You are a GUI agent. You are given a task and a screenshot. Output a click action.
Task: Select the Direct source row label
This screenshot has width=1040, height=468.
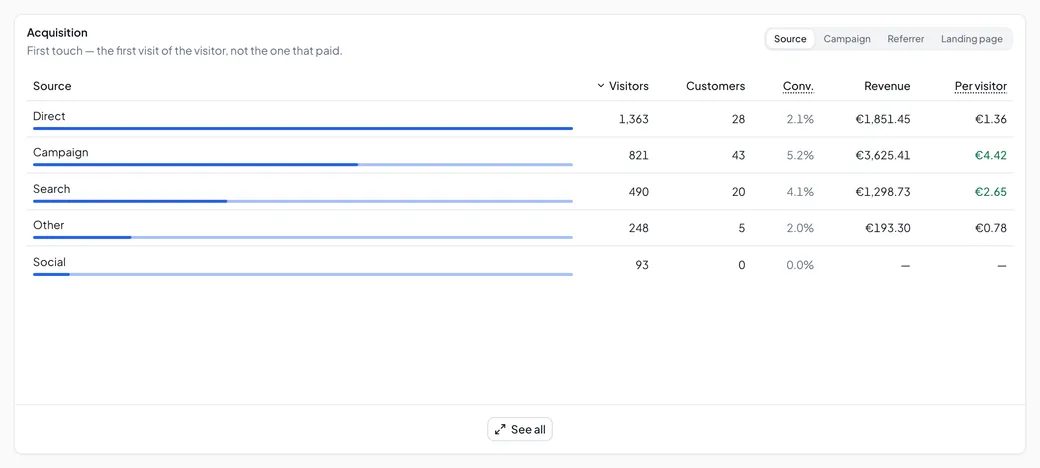click(49, 116)
